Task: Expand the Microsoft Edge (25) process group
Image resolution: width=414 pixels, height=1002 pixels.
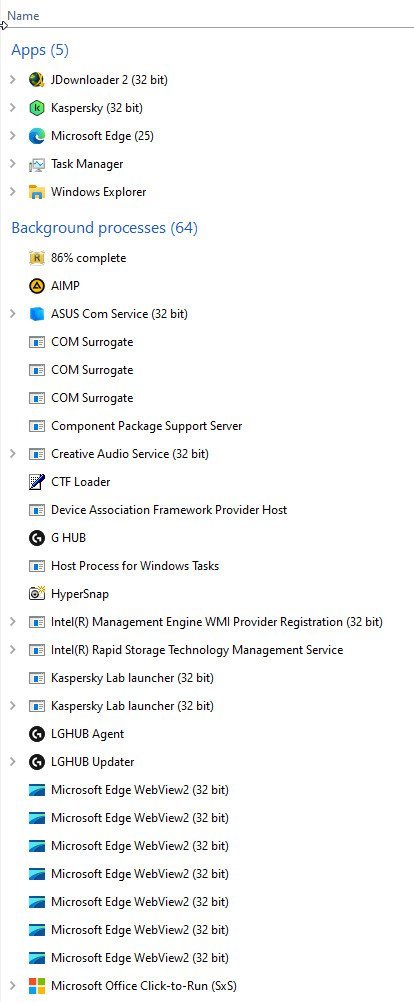Action: (x=13, y=136)
